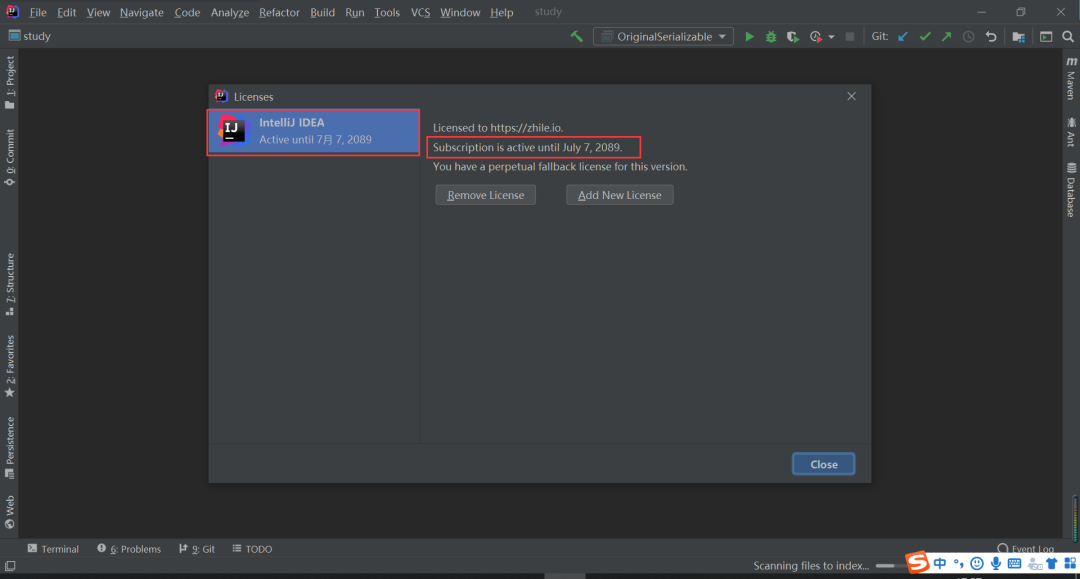Click the Build Project hammer icon
Viewport: 1080px width, 579px height.
pos(577,36)
